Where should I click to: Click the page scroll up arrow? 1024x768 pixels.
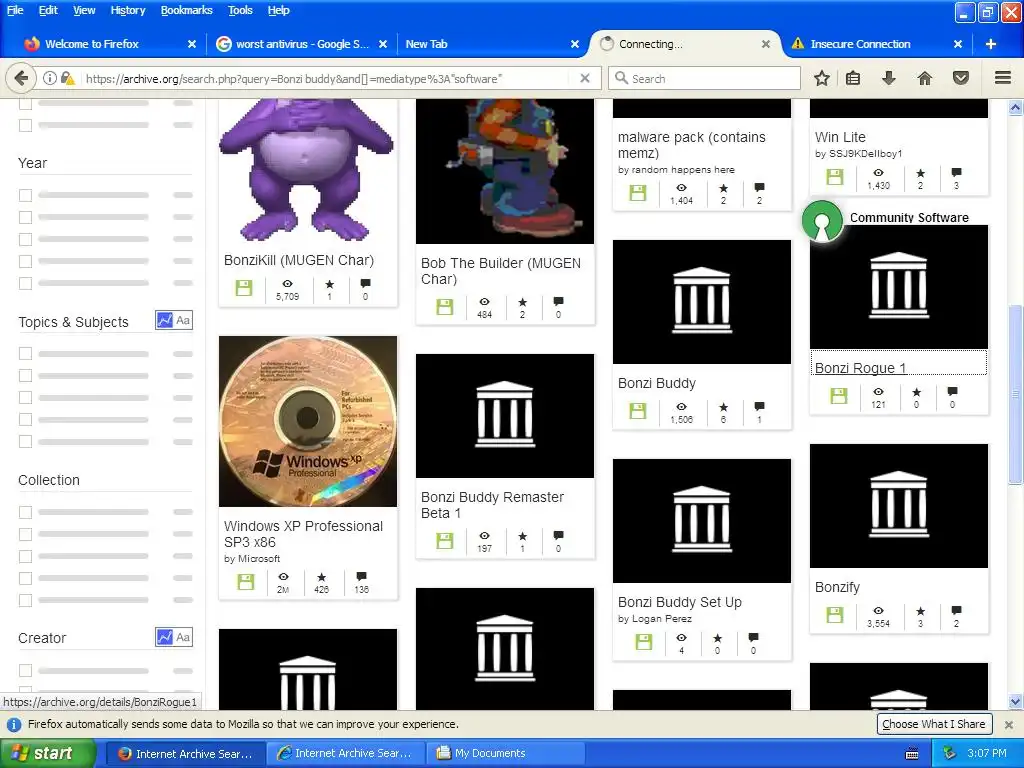[x=1015, y=107]
